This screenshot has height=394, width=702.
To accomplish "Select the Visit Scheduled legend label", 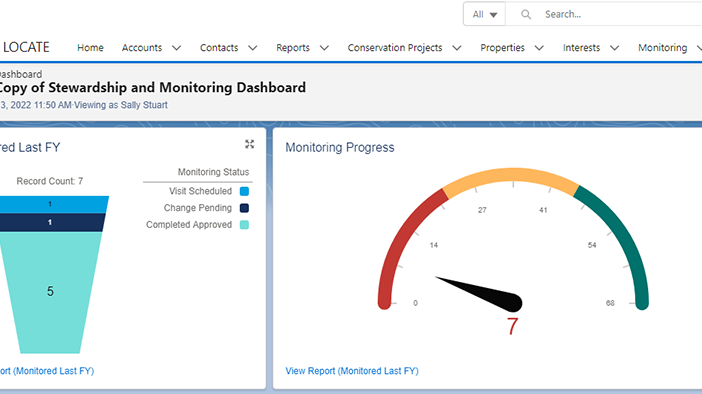I will click(200, 191).
